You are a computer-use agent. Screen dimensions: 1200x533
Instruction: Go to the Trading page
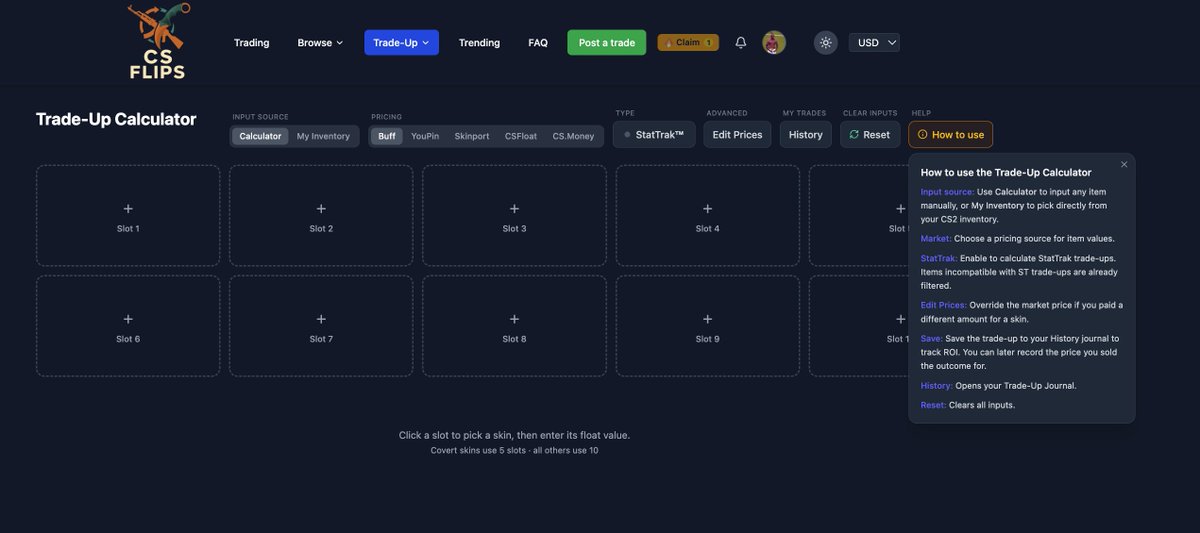tap(251, 42)
